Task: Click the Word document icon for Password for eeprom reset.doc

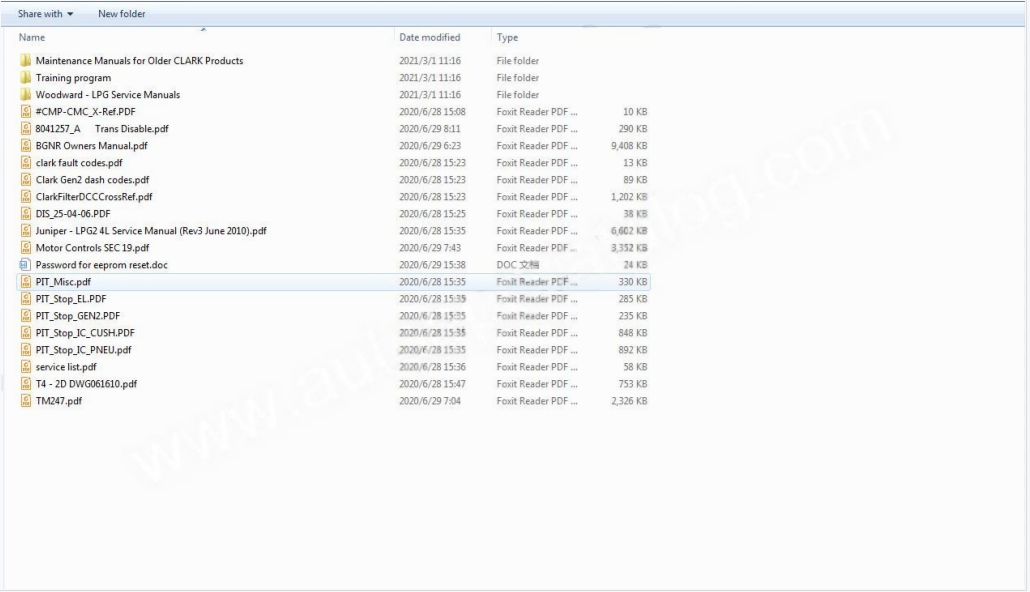Action: pyautogui.click(x=26, y=265)
